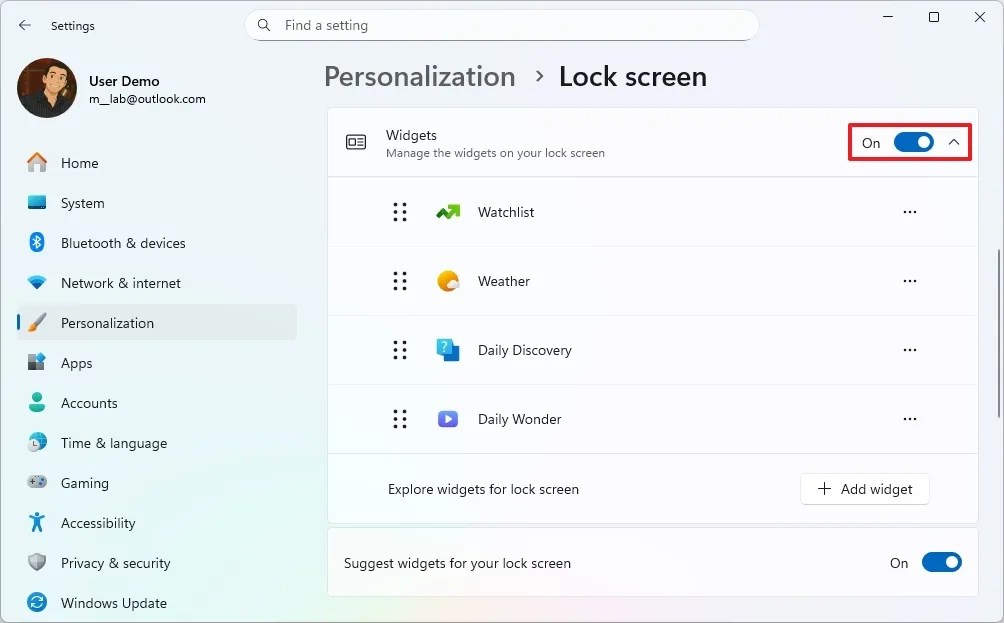Open the Watchlist more options menu
1004x623 pixels.
[x=910, y=212]
